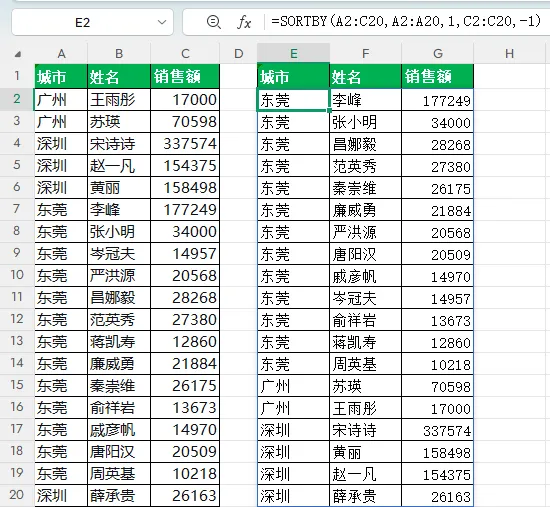Click the select-all corner triangle
The width and height of the screenshot is (550, 507).
click(18, 54)
